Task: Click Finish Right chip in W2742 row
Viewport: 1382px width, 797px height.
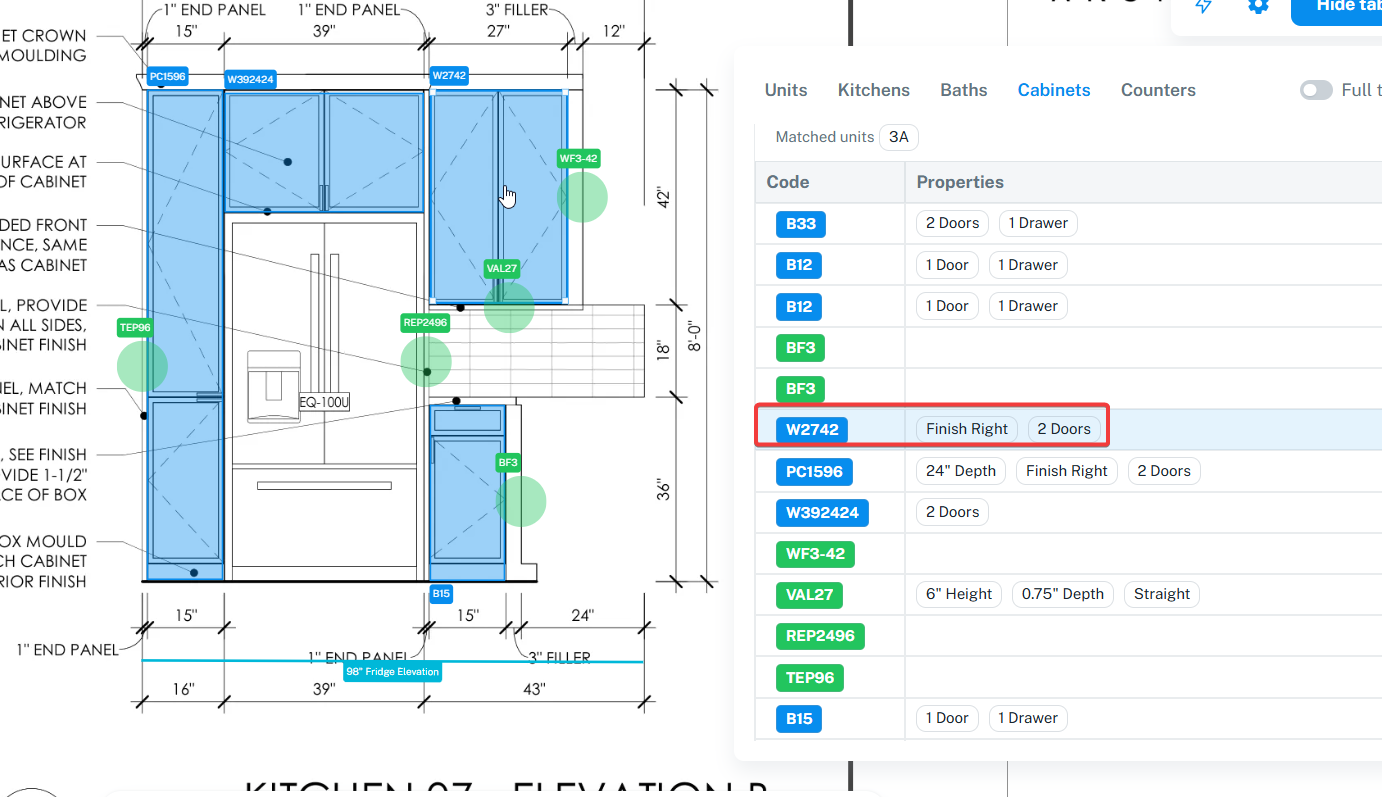Action: pos(967,429)
